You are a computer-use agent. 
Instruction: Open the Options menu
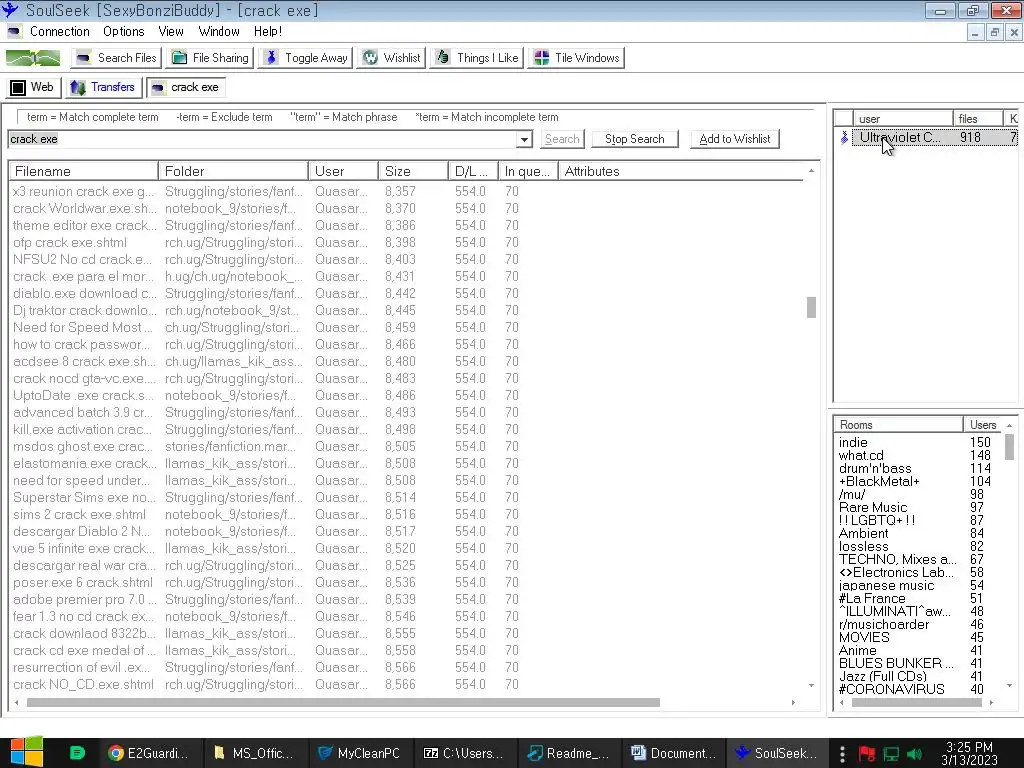[123, 31]
